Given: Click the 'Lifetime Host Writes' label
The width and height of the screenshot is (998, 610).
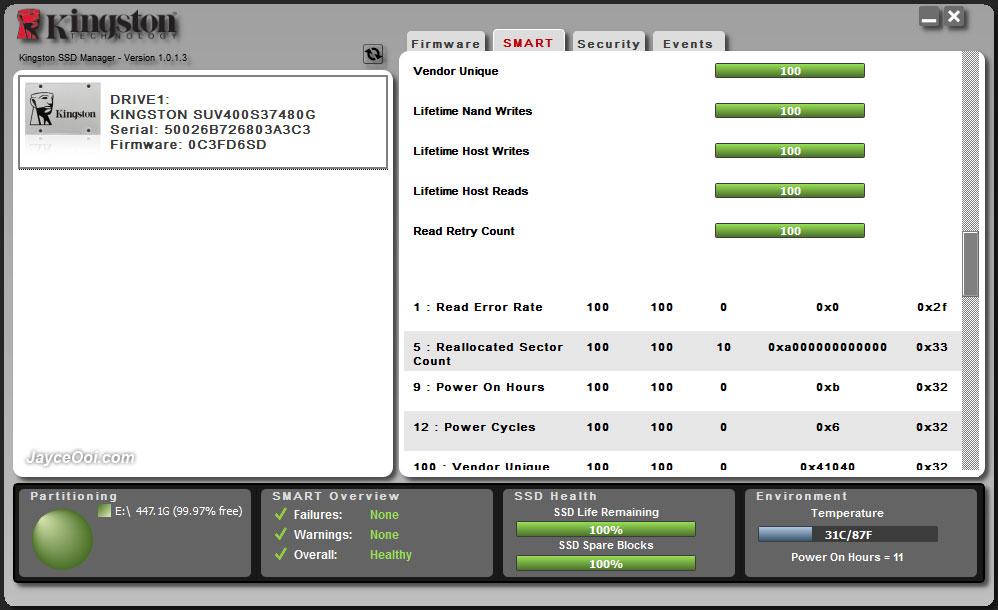Looking at the screenshot, I should tap(471, 151).
